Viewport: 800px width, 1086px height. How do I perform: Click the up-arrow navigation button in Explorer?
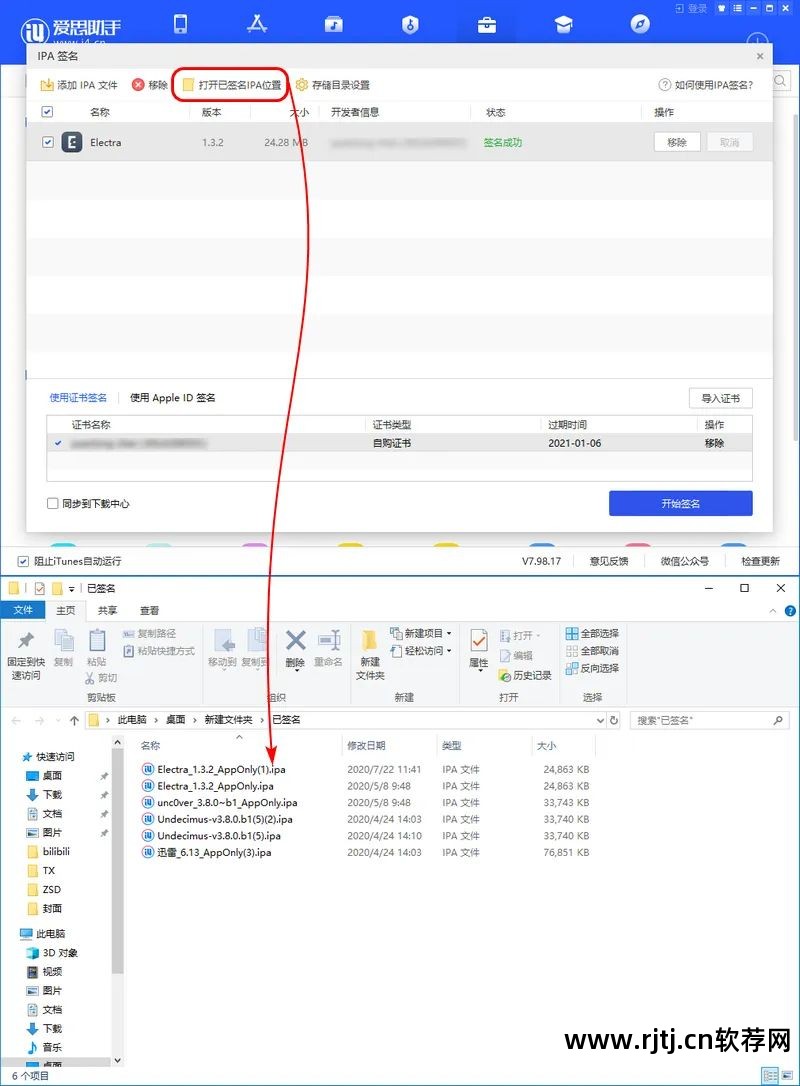[x=74, y=720]
